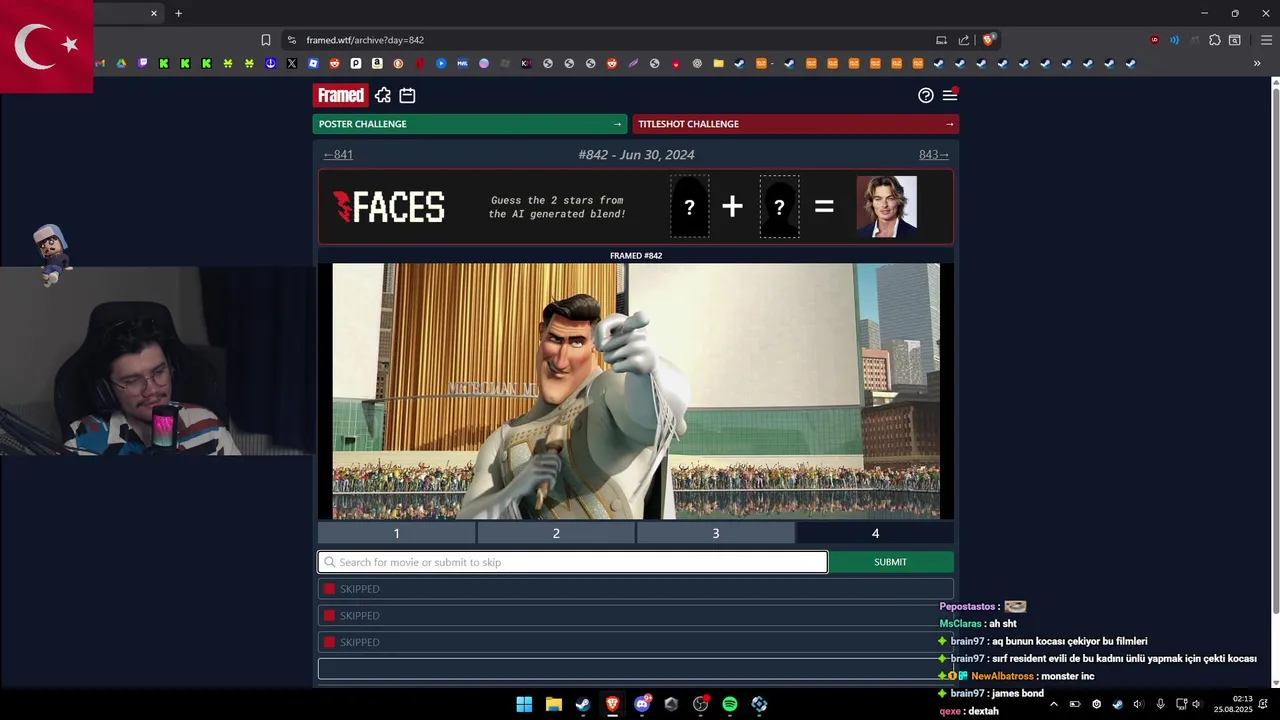This screenshot has width=1280, height=720.
Task: Focus the movie search input field
Action: [x=573, y=562]
